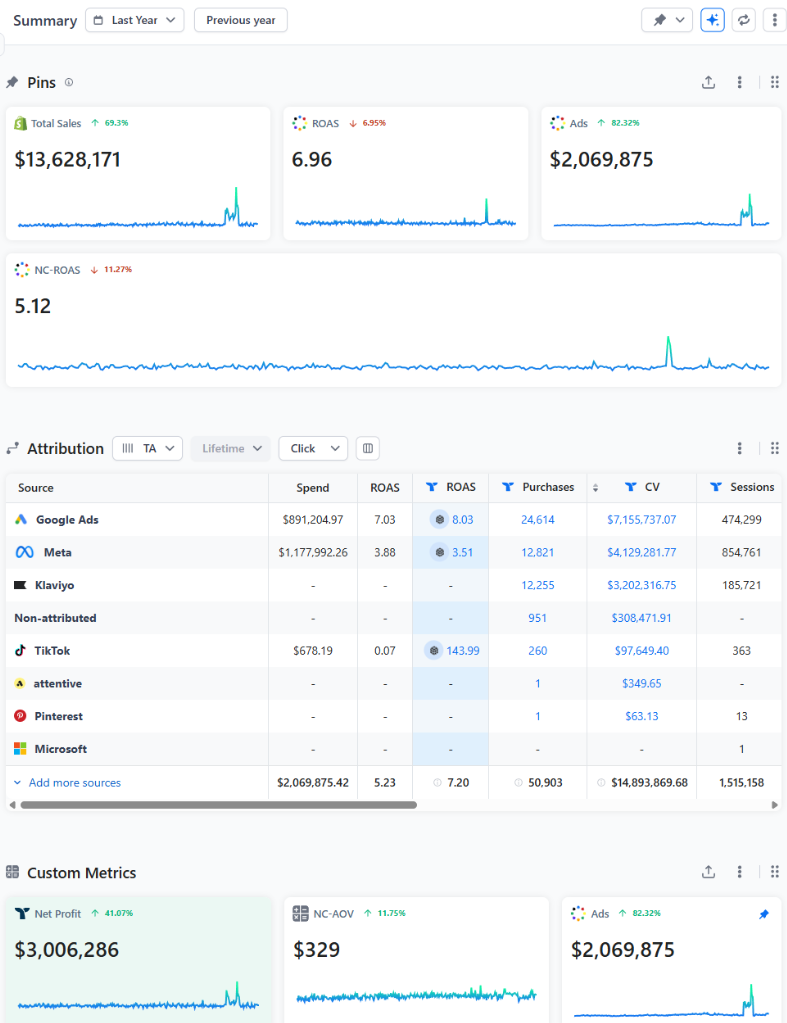Click the column layout icon beside Click dropdown
The image size is (787, 1023).
click(368, 448)
